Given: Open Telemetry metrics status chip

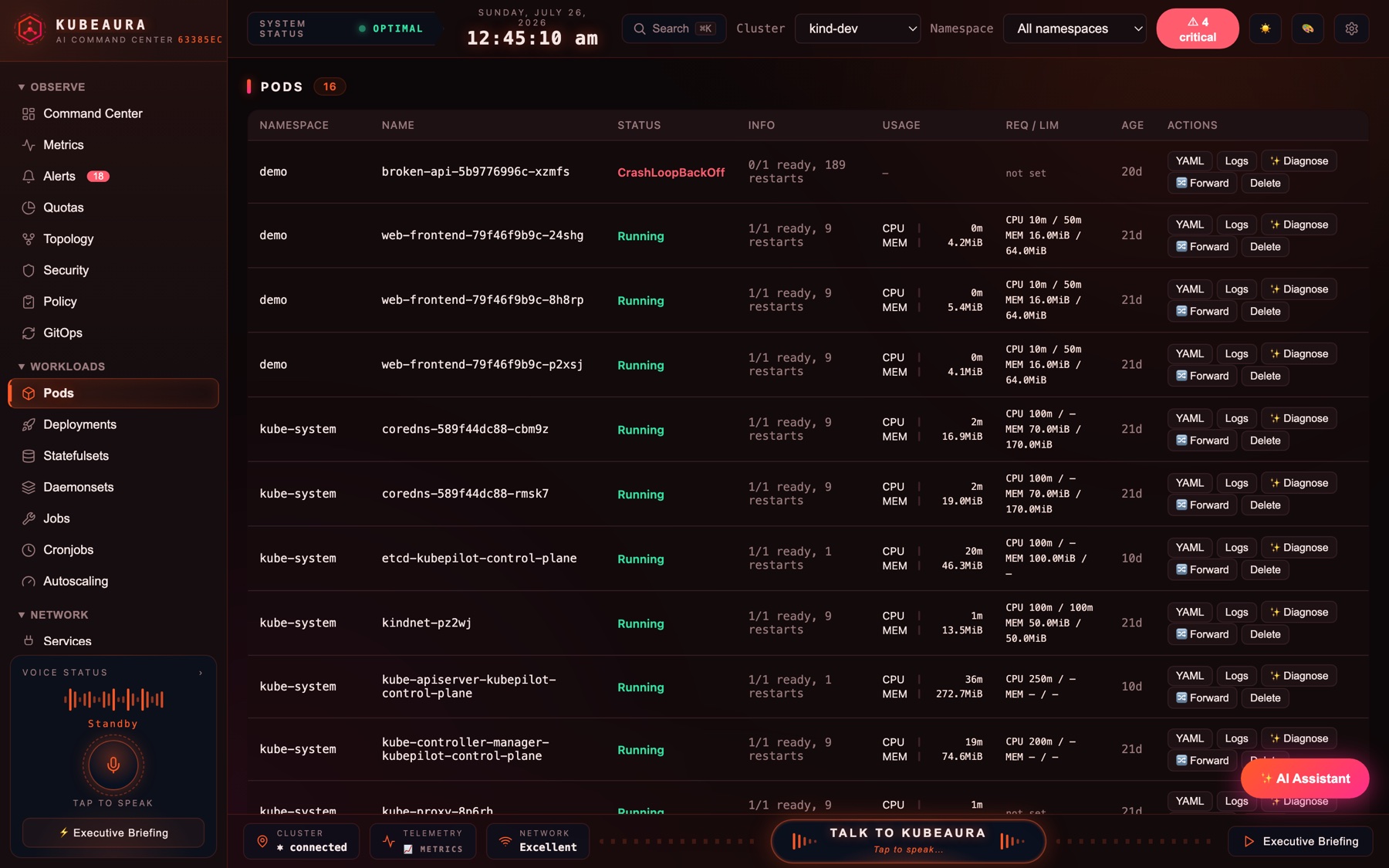Looking at the screenshot, I should (423, 841).
